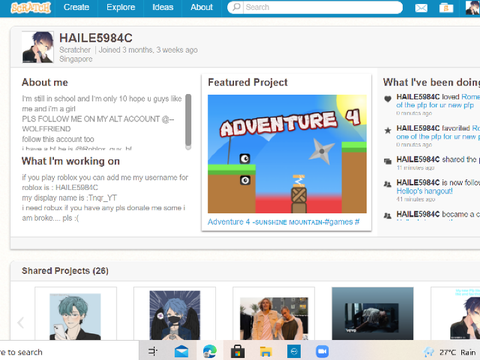
Task: Open the Dell app in the taskbar
Action: coord(294,352)
